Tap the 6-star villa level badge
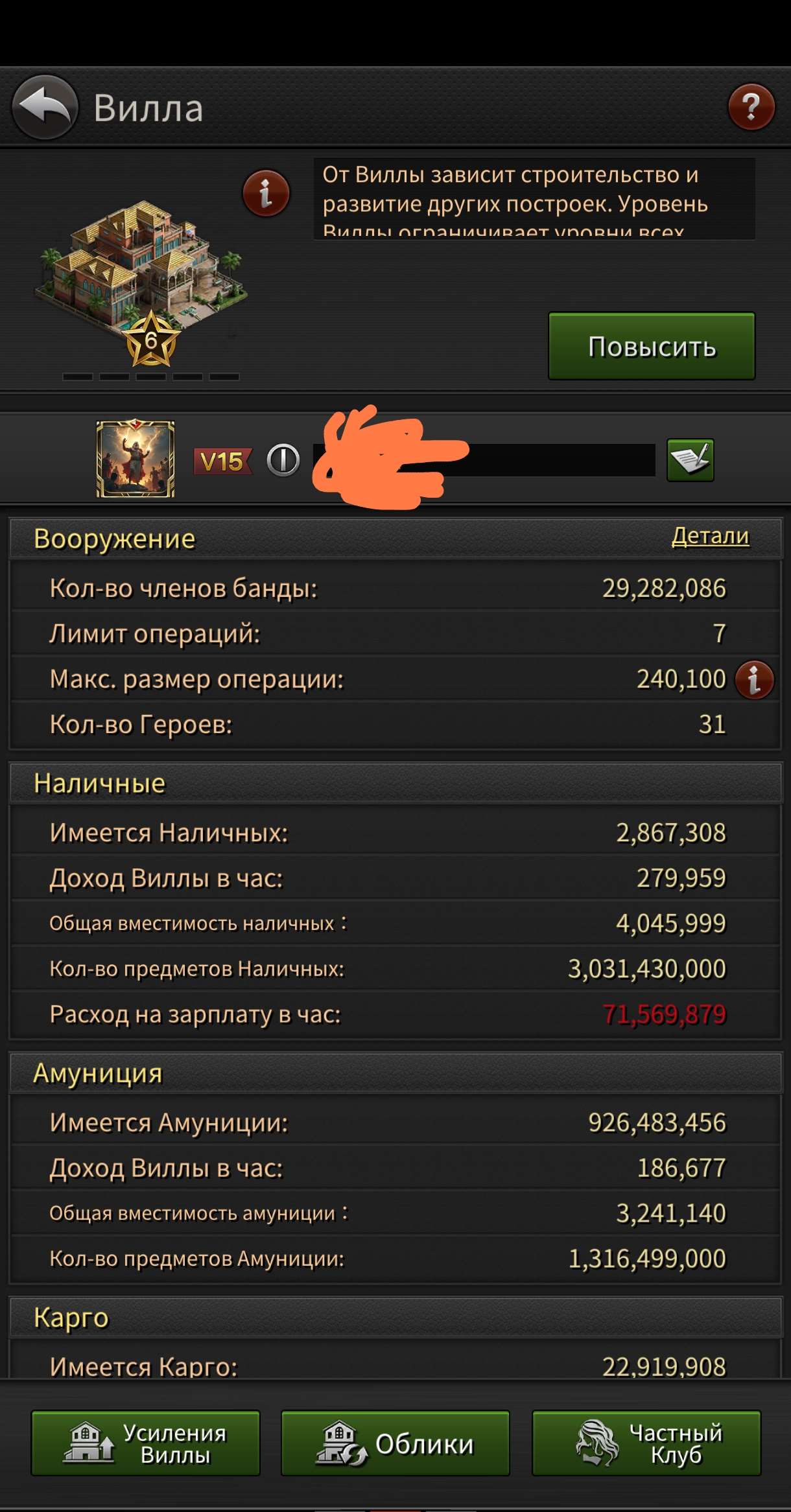The width and height of the screenshot is (791, 1512). [x=150, y=339]
